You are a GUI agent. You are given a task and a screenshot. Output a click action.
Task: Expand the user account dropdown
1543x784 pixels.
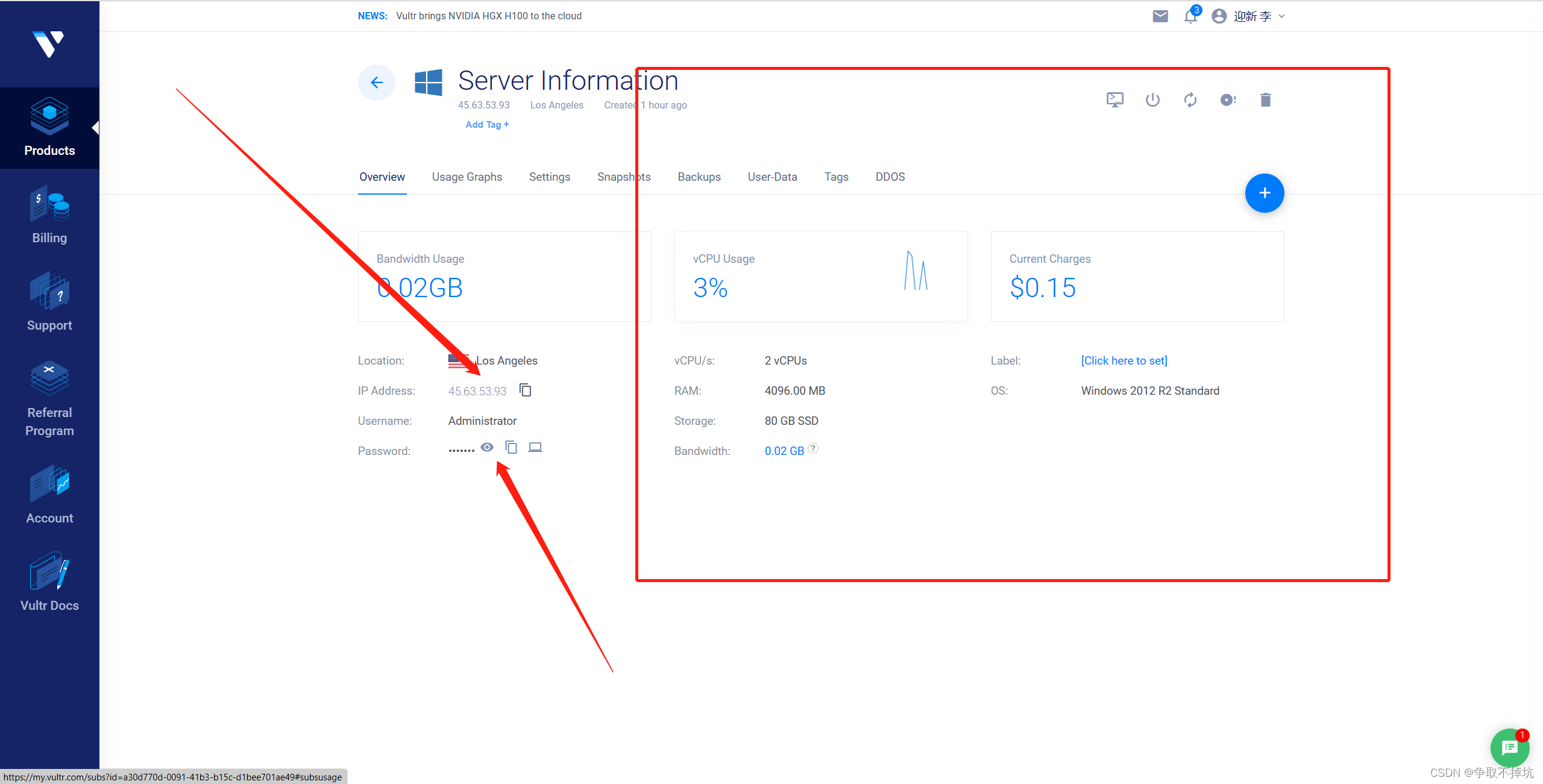click(x=1281, y=16)
